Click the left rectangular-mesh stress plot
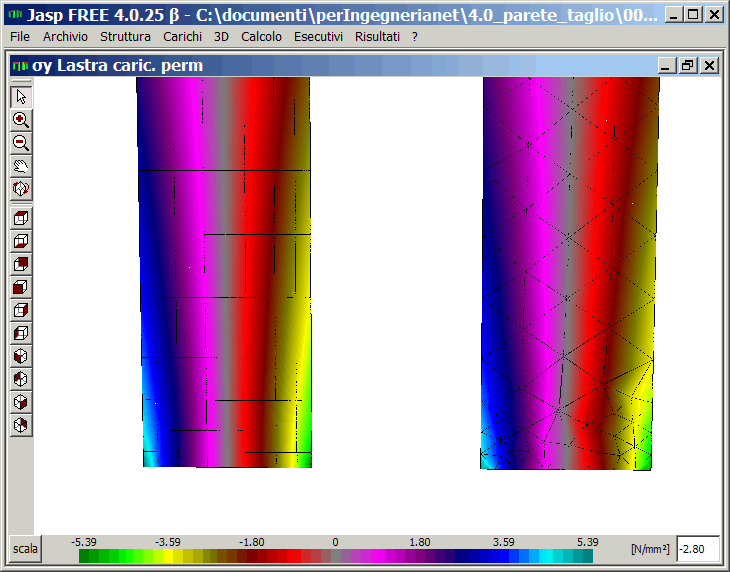Screen dimensions: 730x572 click(x=225, y=272)
